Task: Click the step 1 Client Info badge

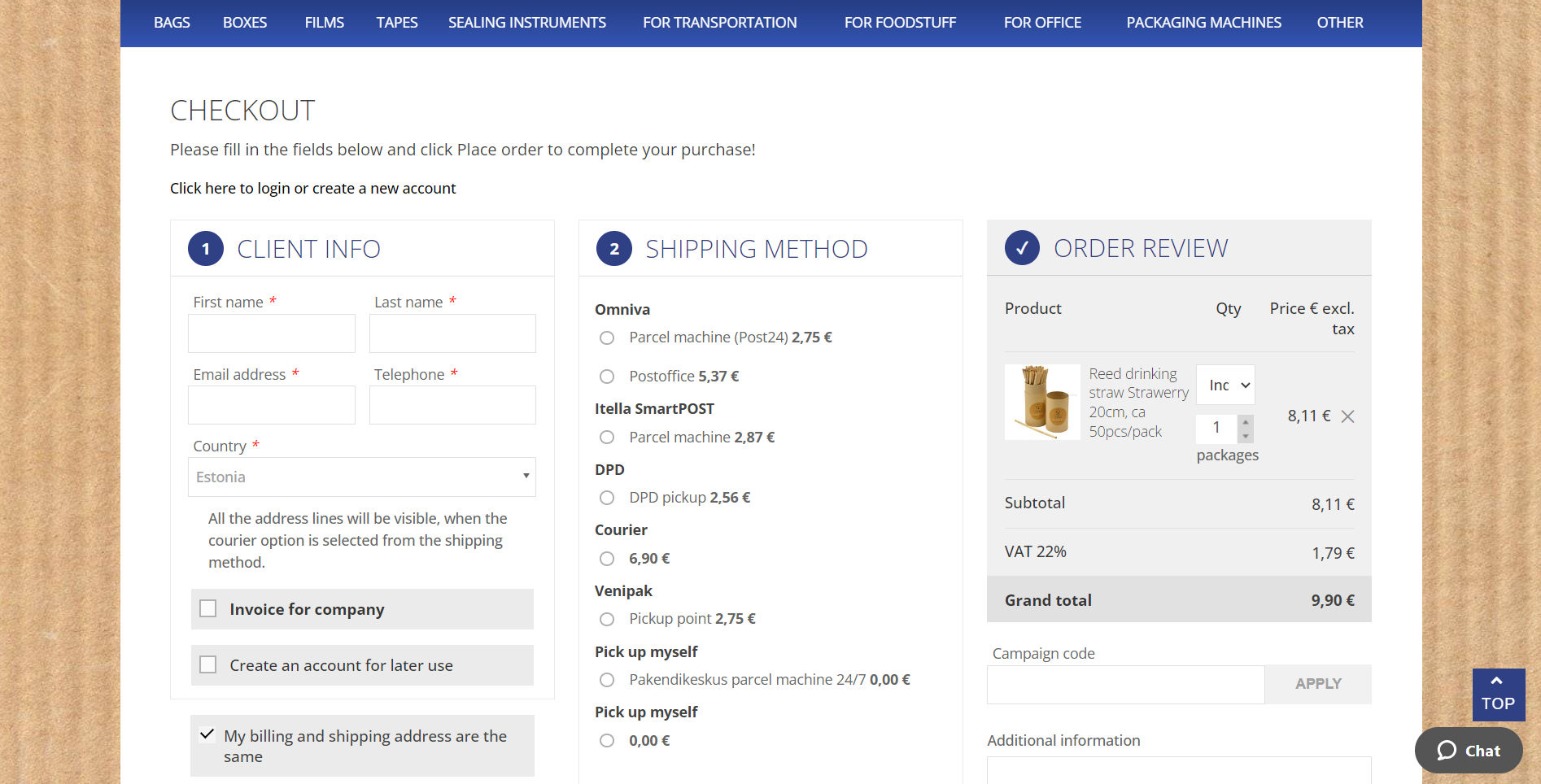Action: point(206,249)
